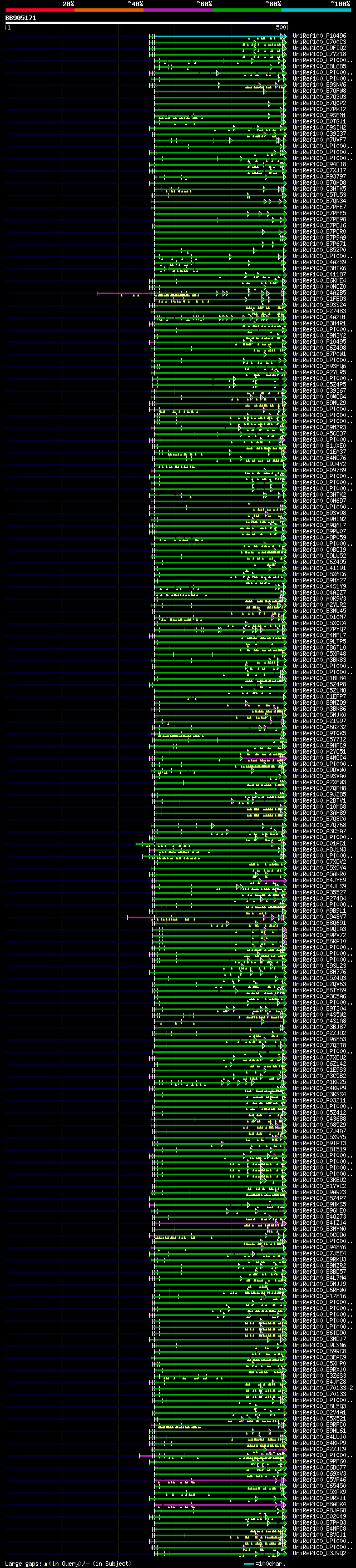
Task: Click hit label UniRef100_Q01AC1
Action: [x=319, y=844]
